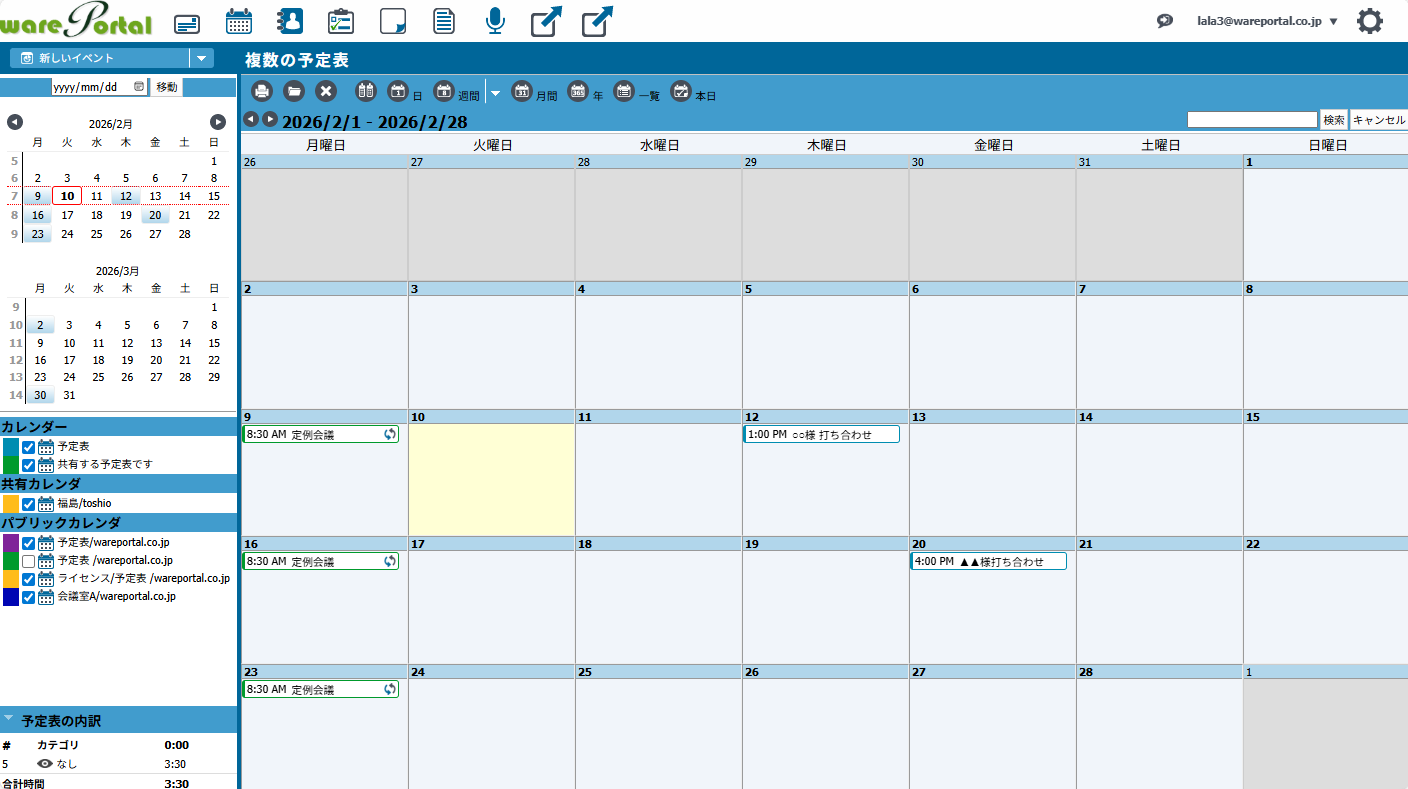Click the 移動 go-to-date button
Viewport: 1408px width, 789px height.
coord(166,87)
